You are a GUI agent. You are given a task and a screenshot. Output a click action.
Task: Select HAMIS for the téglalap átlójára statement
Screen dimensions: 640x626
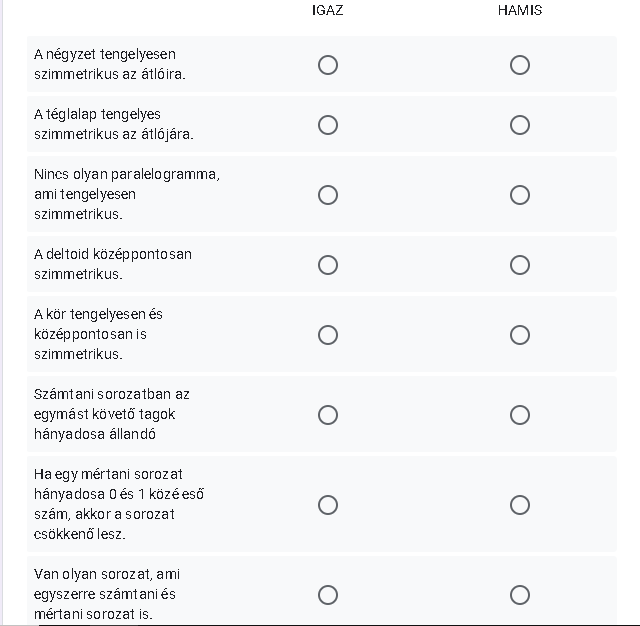click(x=520, y=125)
